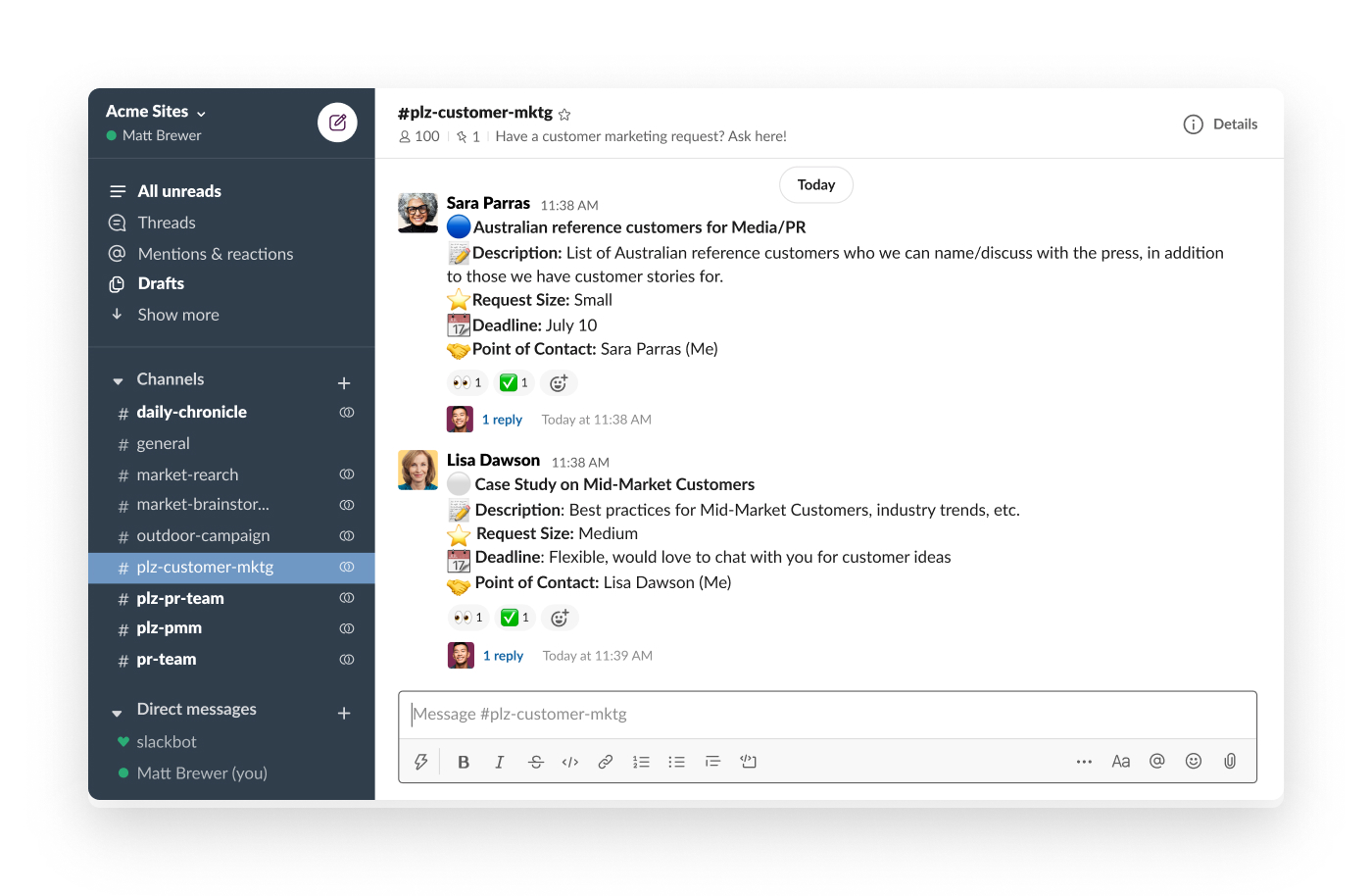1372x896 pixels.
Task: Start a new direct message with plus
Action: [x=344, y=714]
